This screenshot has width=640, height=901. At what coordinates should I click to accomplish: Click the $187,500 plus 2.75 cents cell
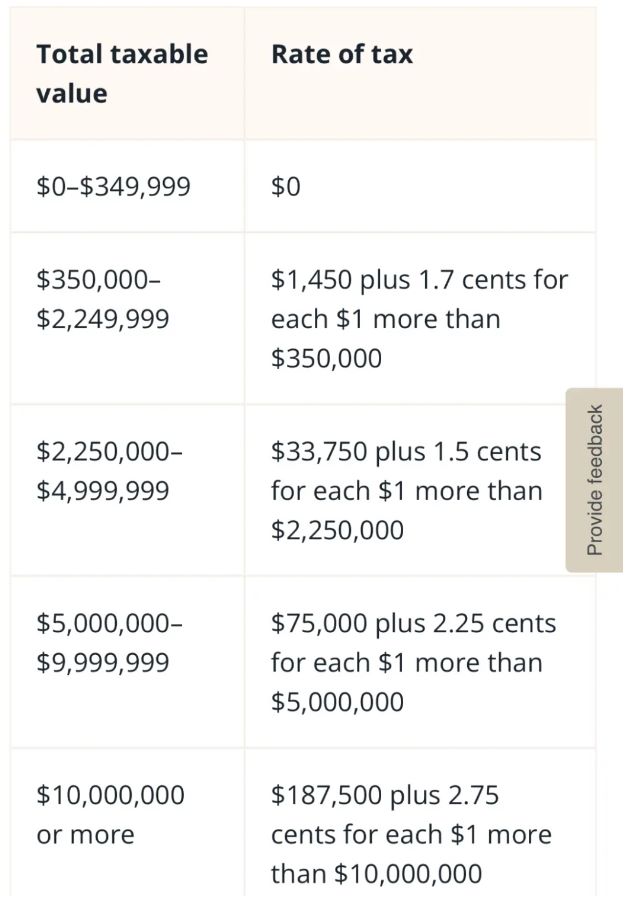420,823
